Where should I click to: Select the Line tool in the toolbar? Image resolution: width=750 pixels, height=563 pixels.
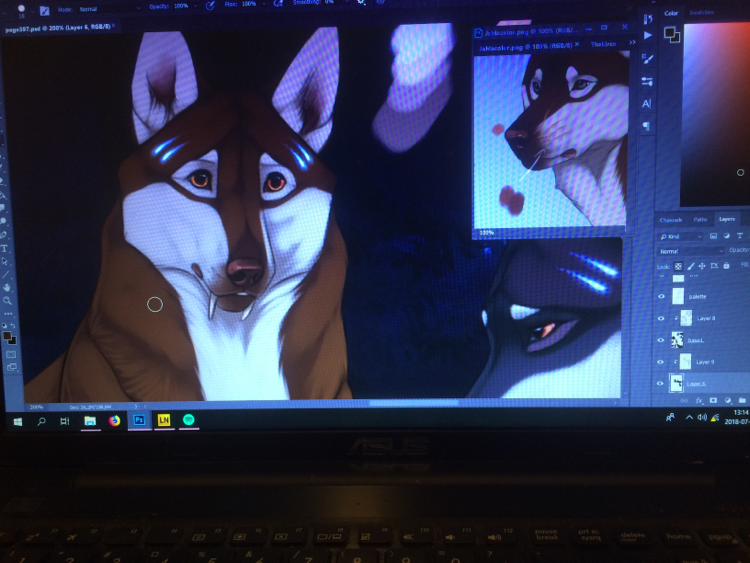coord(5,275)
